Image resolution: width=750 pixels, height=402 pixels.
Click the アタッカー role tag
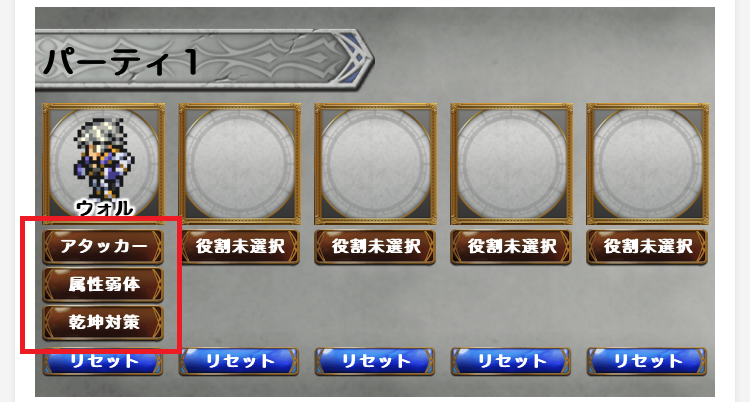[103, 247]
